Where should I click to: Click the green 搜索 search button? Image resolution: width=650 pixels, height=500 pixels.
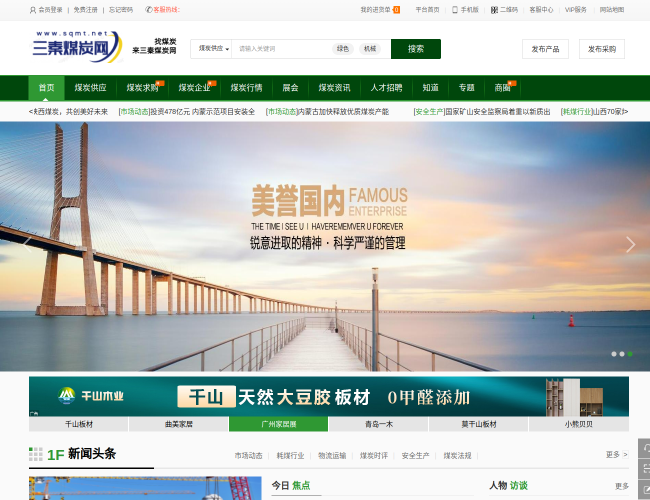415,49
